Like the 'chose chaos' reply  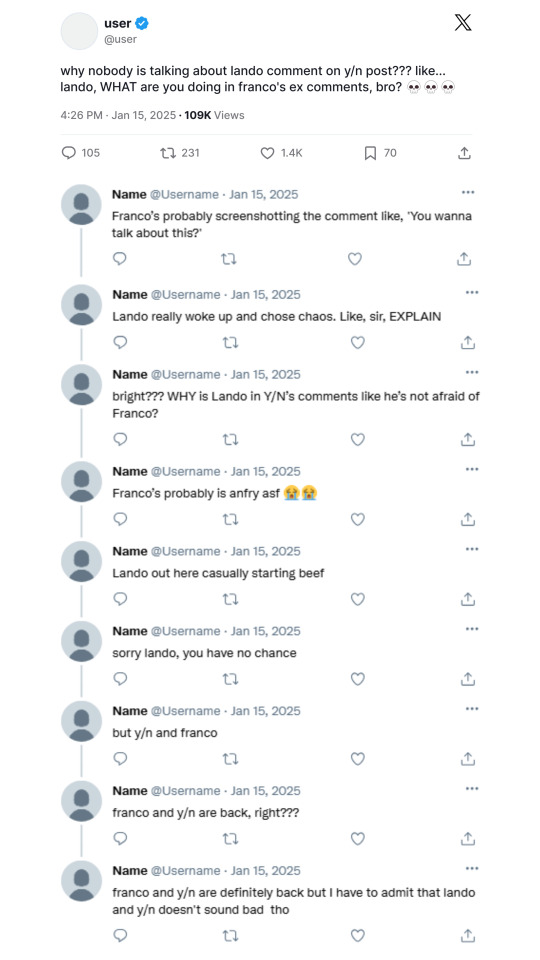click(x=358, y=342)
